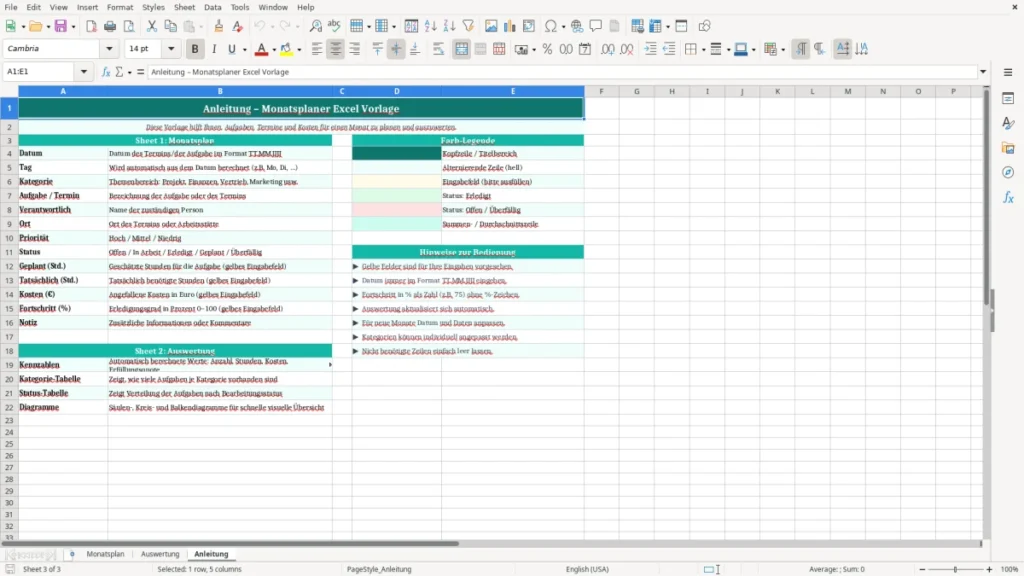Click Format as Date icon
This screenshot has width=1024, height=576.
point(585,49)
